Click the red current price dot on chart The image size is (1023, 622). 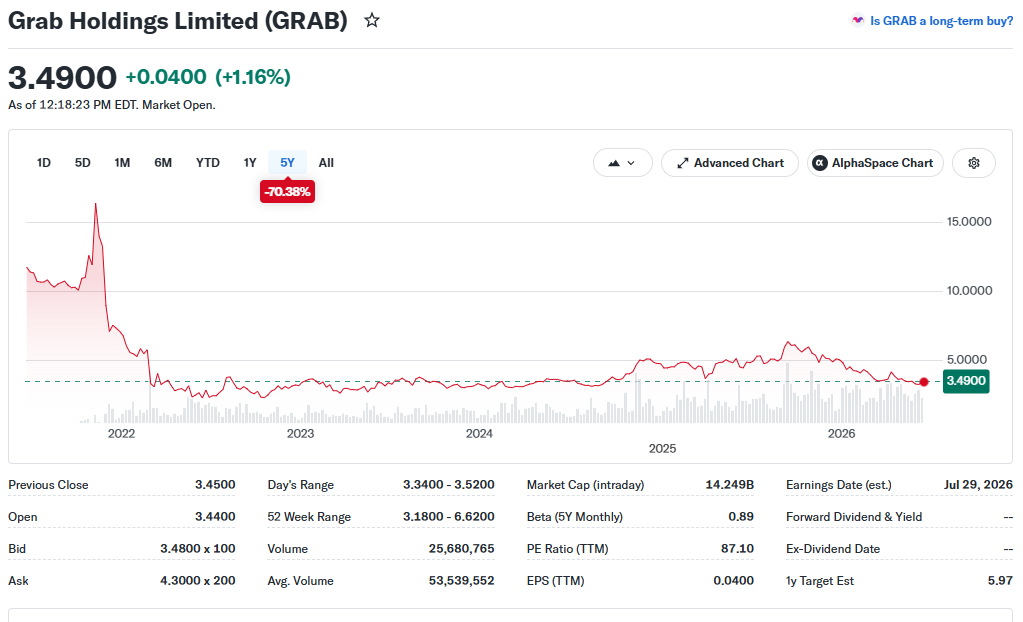coord(924,382)
